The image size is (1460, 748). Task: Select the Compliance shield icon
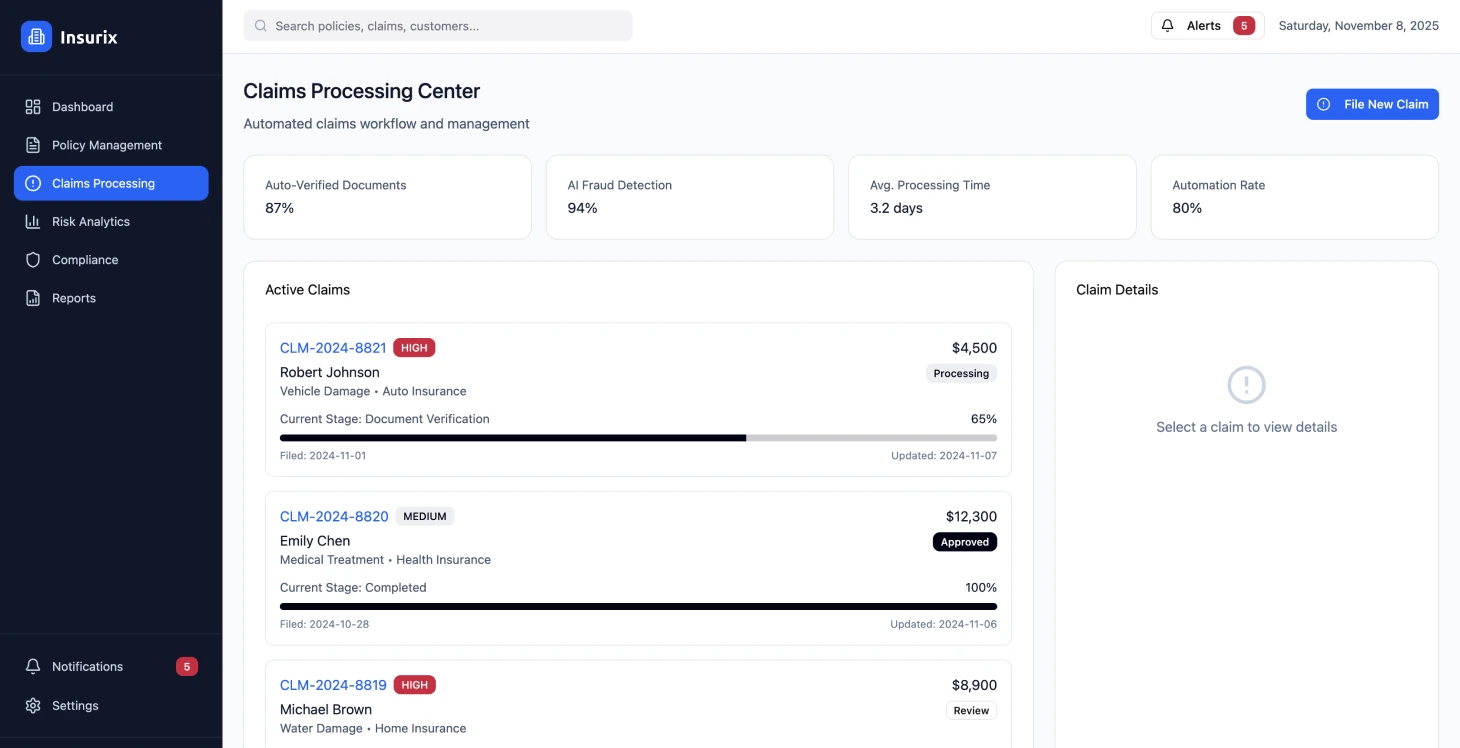(33, 259)
